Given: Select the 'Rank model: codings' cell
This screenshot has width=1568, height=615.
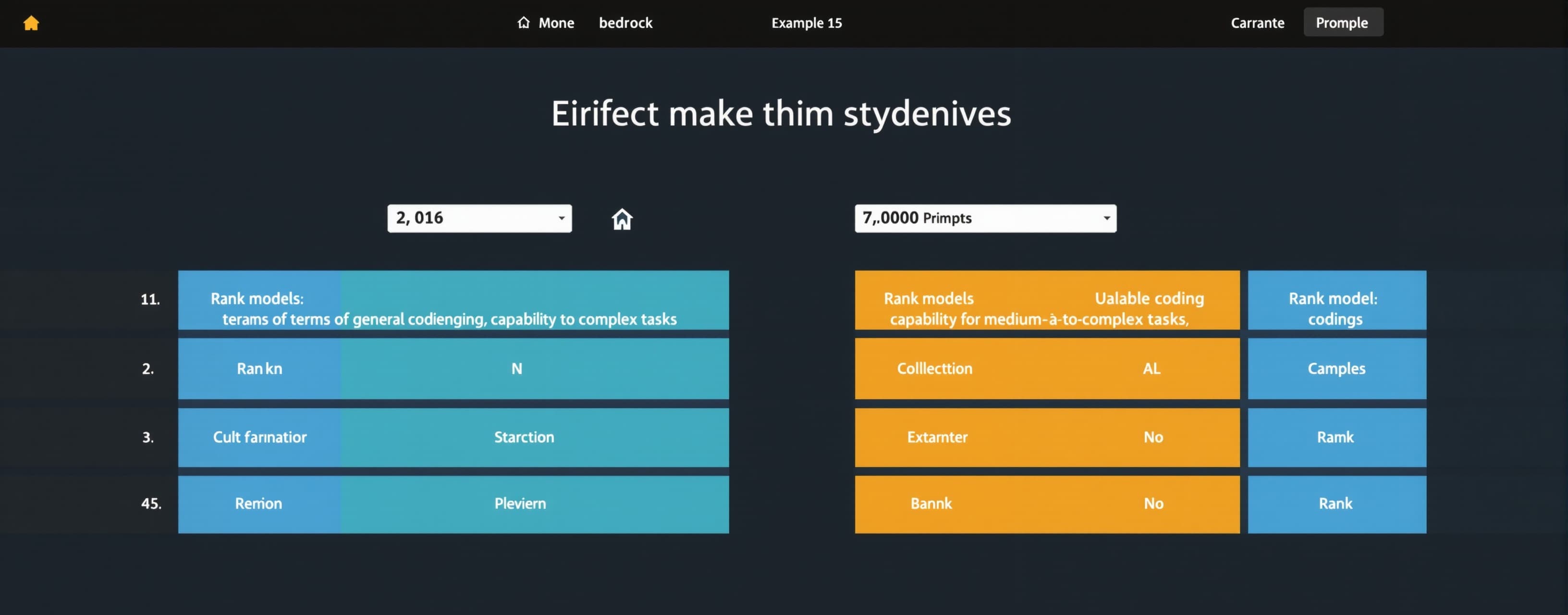Looking at the screenshot, I should point(1337,300).
